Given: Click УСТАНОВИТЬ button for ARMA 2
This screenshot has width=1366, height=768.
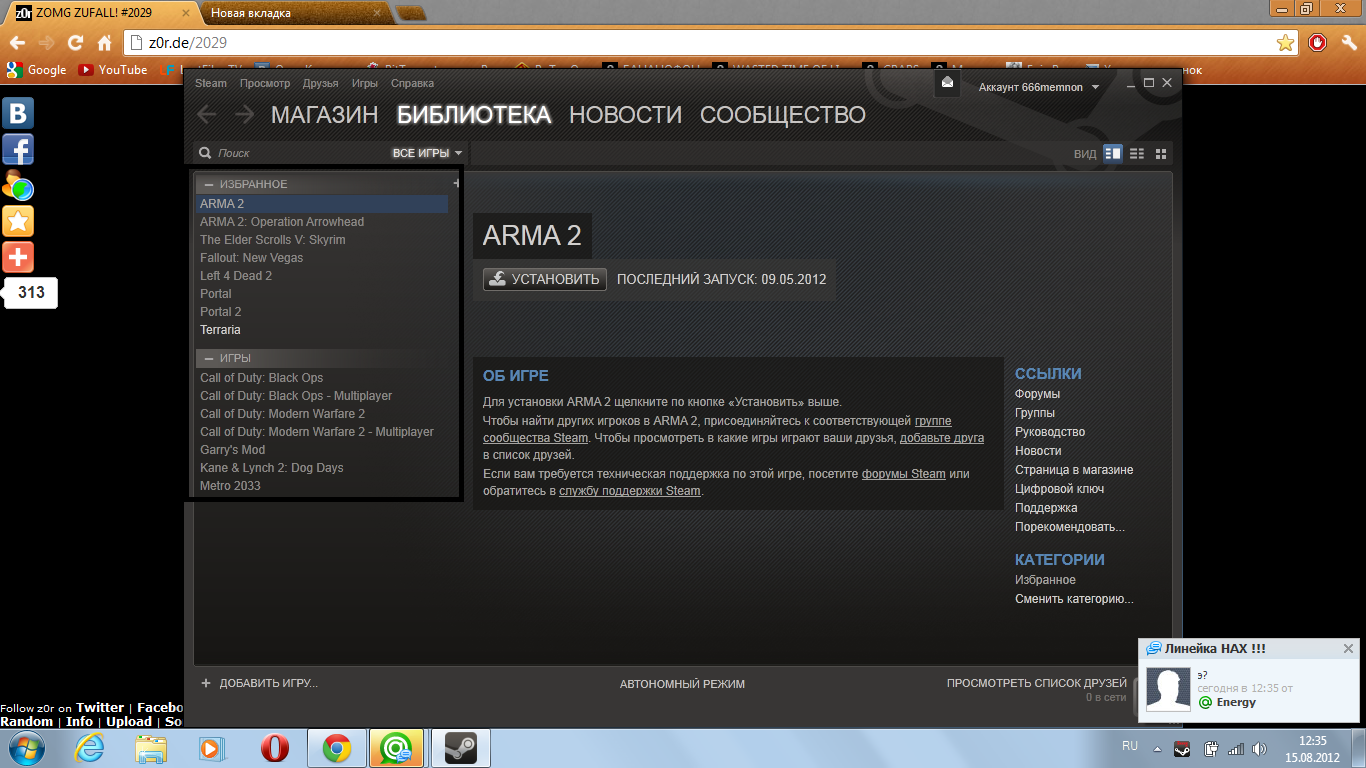Looking at the screenshot, I should point(545,279).
